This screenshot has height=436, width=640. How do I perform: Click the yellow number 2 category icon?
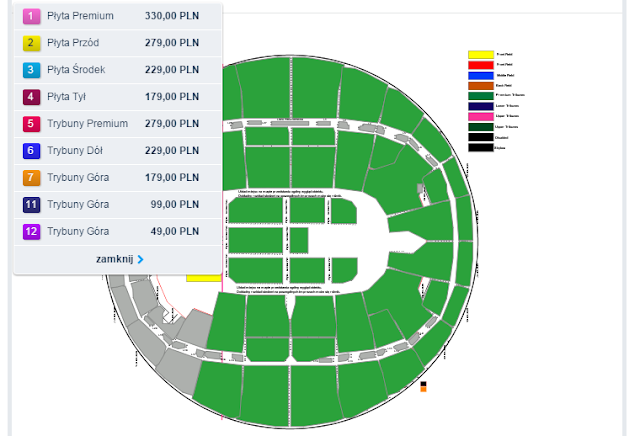coord(31,43)
